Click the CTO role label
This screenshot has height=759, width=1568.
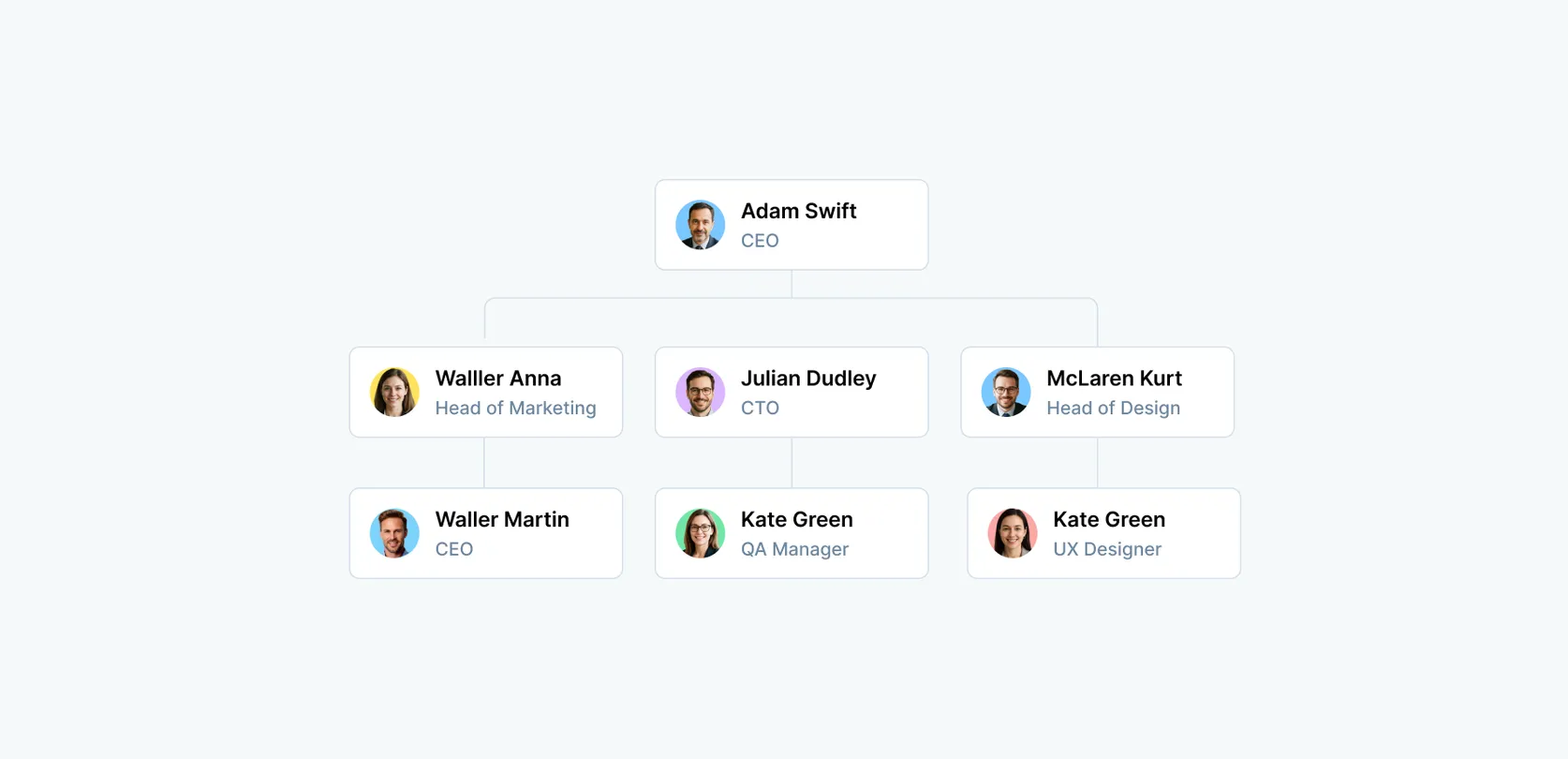(760, 409)
